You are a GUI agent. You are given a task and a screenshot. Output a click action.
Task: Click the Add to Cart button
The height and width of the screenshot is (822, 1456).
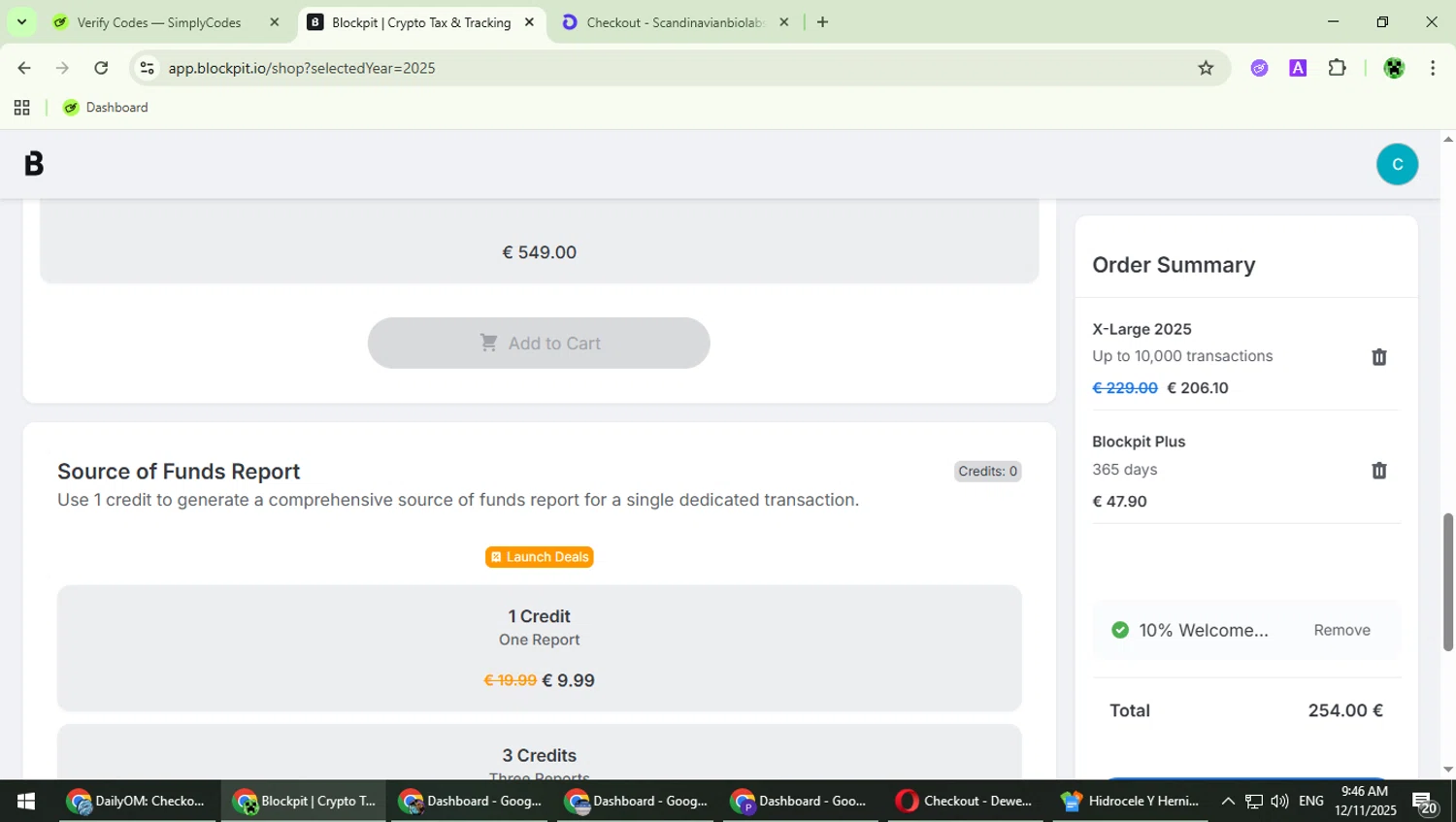(539, 343)
